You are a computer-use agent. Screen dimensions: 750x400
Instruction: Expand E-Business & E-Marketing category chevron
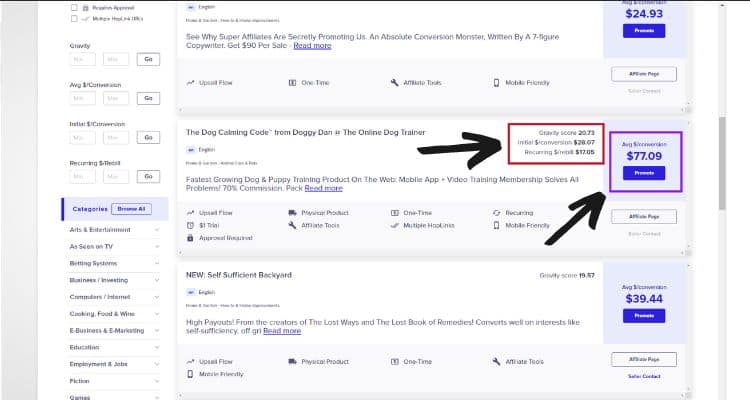click(157, 331)
